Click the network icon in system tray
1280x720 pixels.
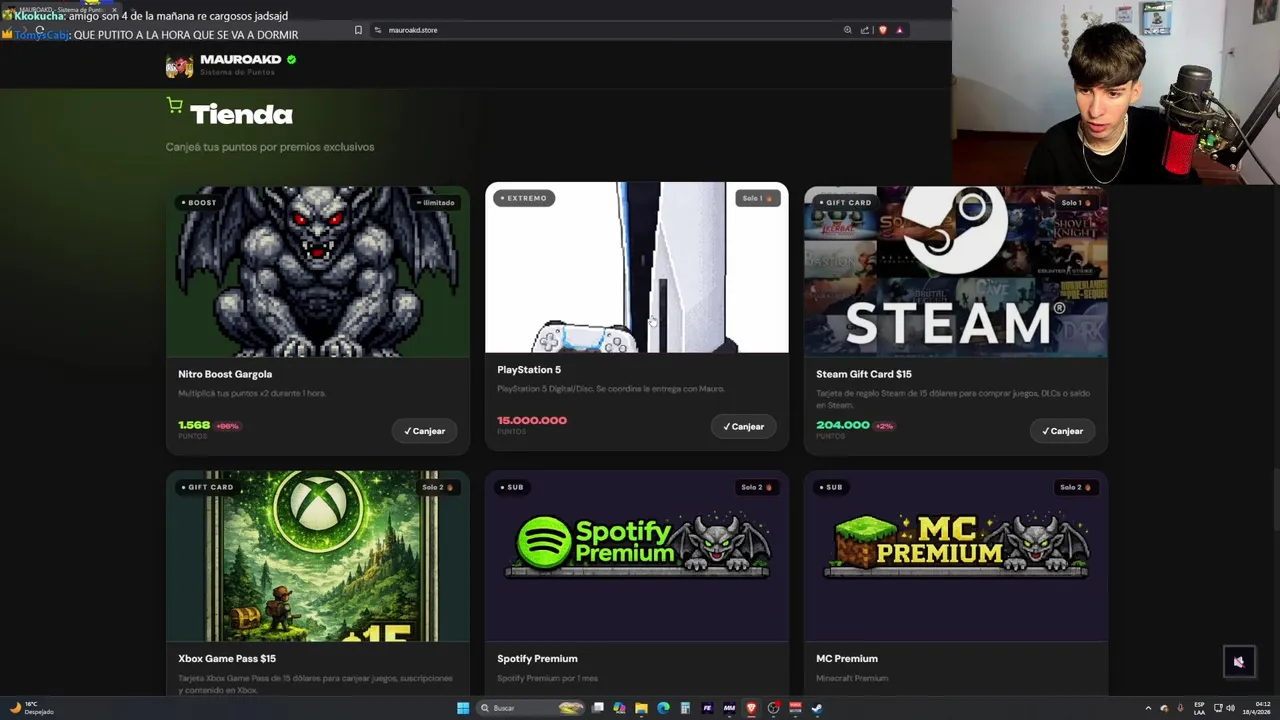tap(1218, 708)
